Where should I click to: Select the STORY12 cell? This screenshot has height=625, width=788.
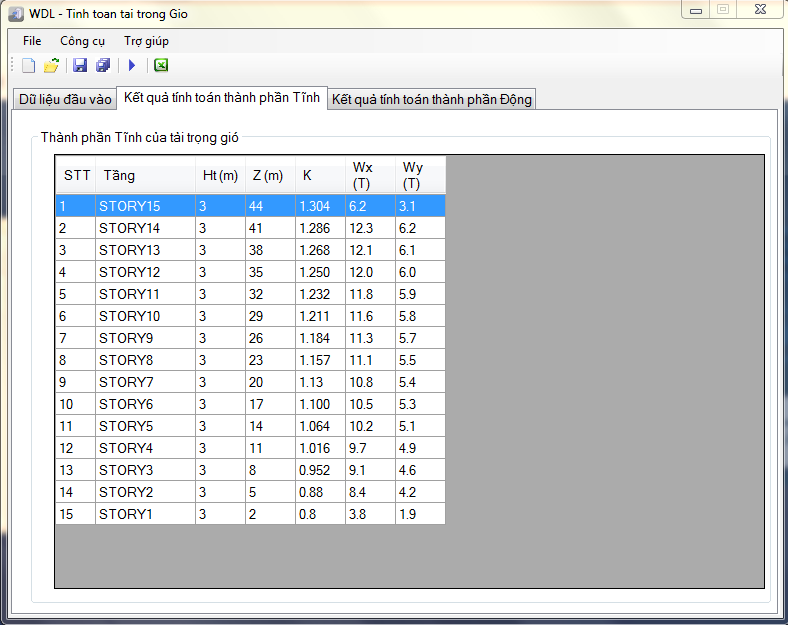[x=145, y=272]
